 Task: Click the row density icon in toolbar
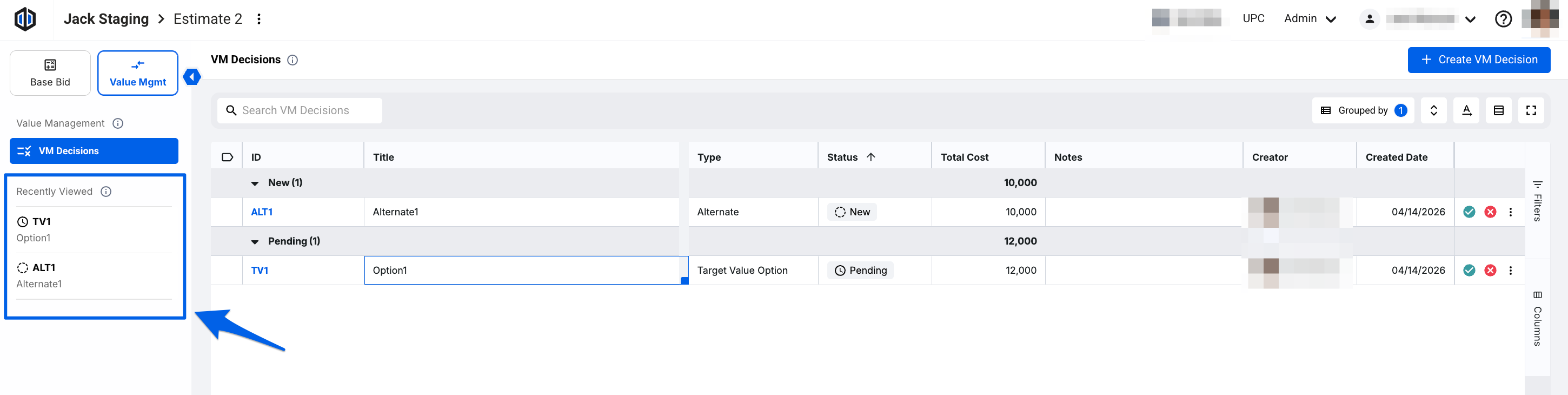[x=1499, y=110]
